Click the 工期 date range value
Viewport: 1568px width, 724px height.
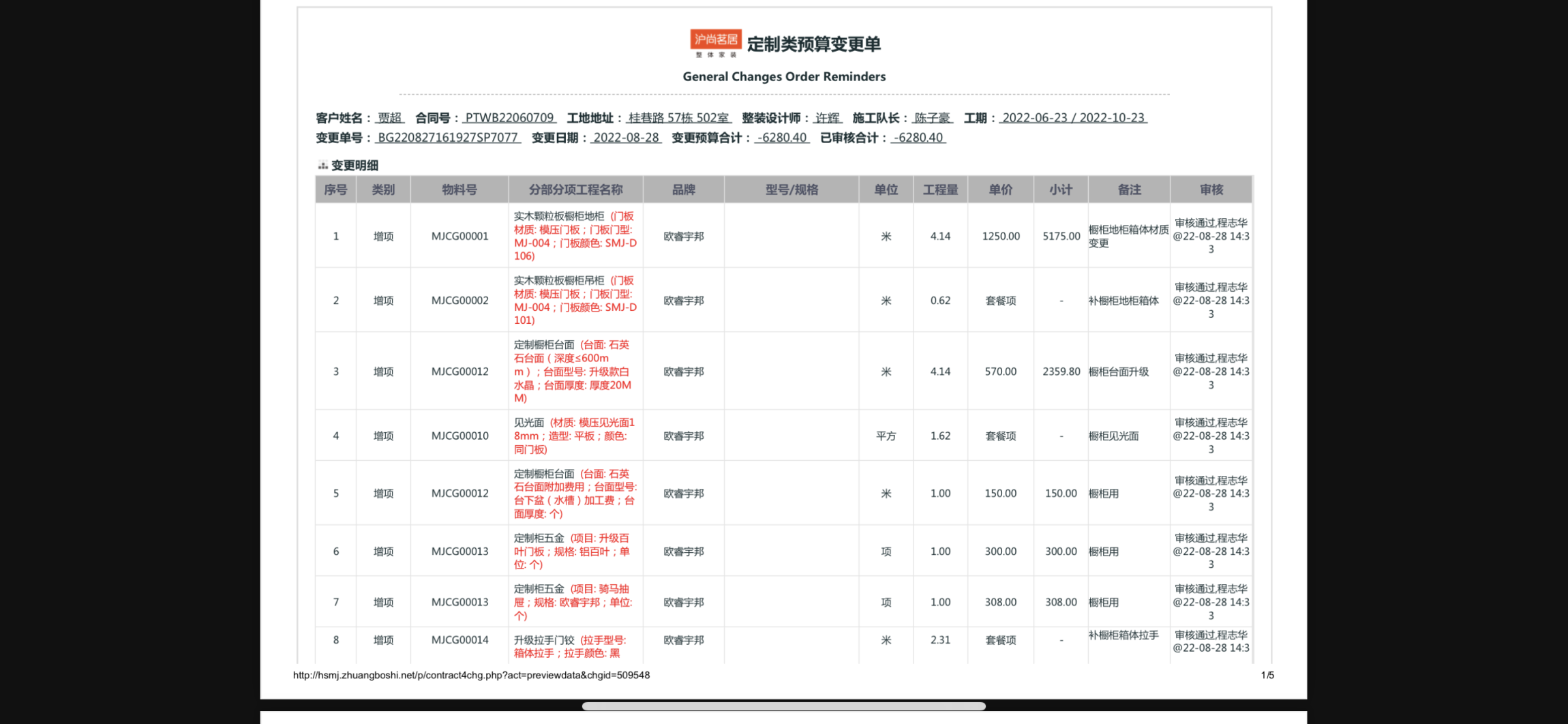(x=1073, y=118)
